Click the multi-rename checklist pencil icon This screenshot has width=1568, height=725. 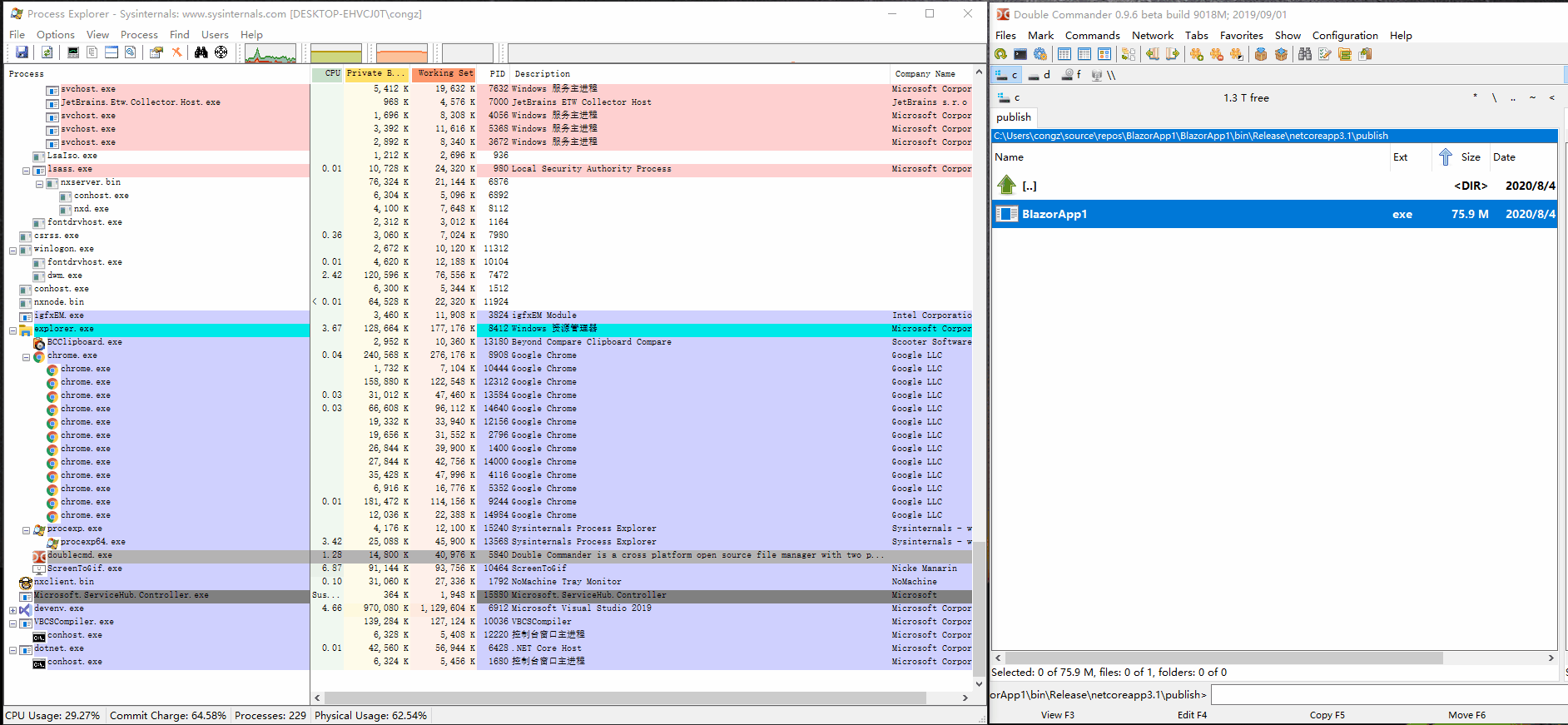1325,54
